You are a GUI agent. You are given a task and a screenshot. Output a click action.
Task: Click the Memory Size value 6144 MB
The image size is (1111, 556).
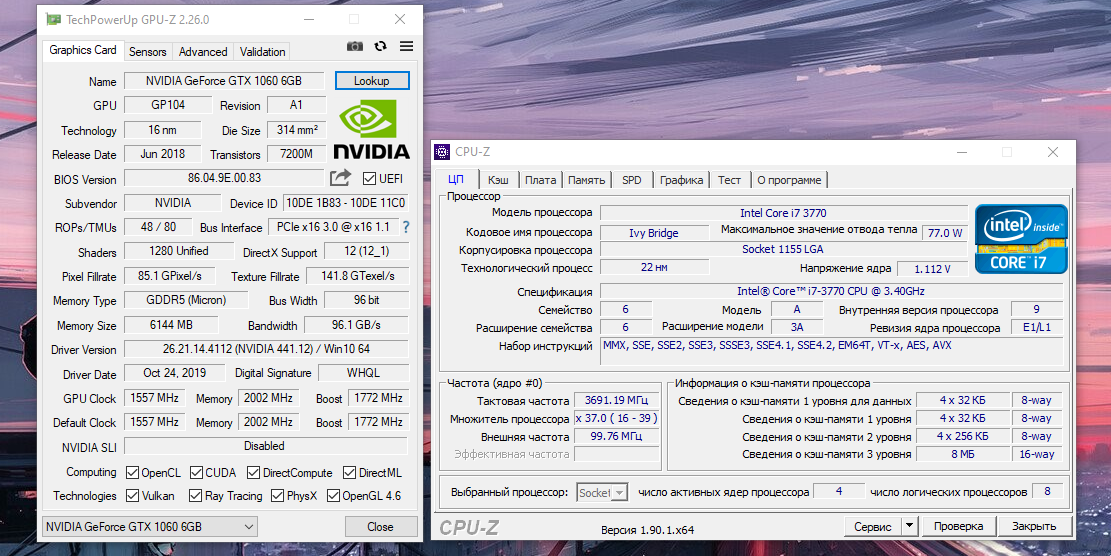tap(171, 325)
